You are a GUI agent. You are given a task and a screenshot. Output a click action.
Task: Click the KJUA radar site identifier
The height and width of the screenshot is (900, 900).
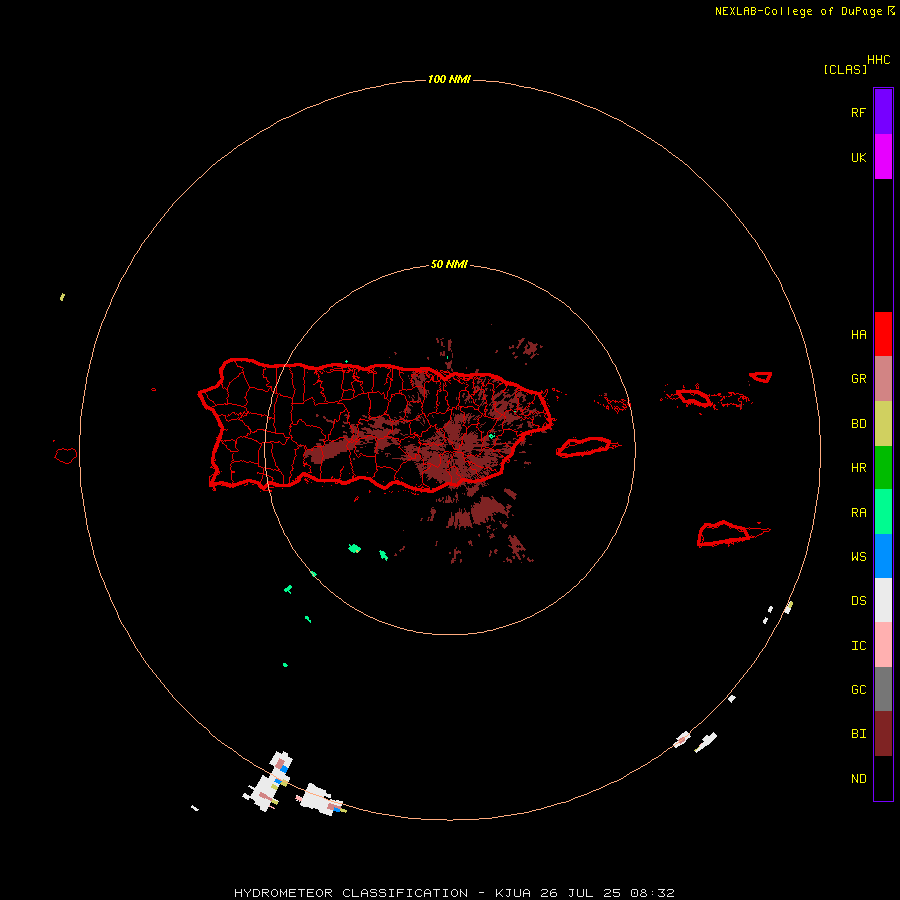coord(513,893)
